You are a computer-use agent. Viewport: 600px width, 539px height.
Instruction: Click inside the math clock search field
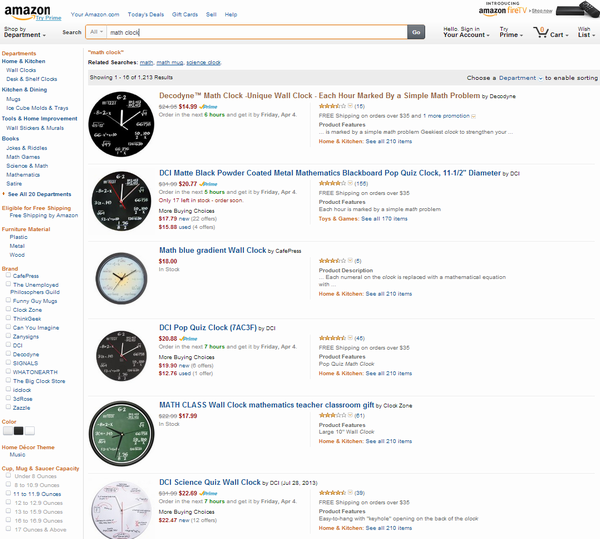pos(257,32)
